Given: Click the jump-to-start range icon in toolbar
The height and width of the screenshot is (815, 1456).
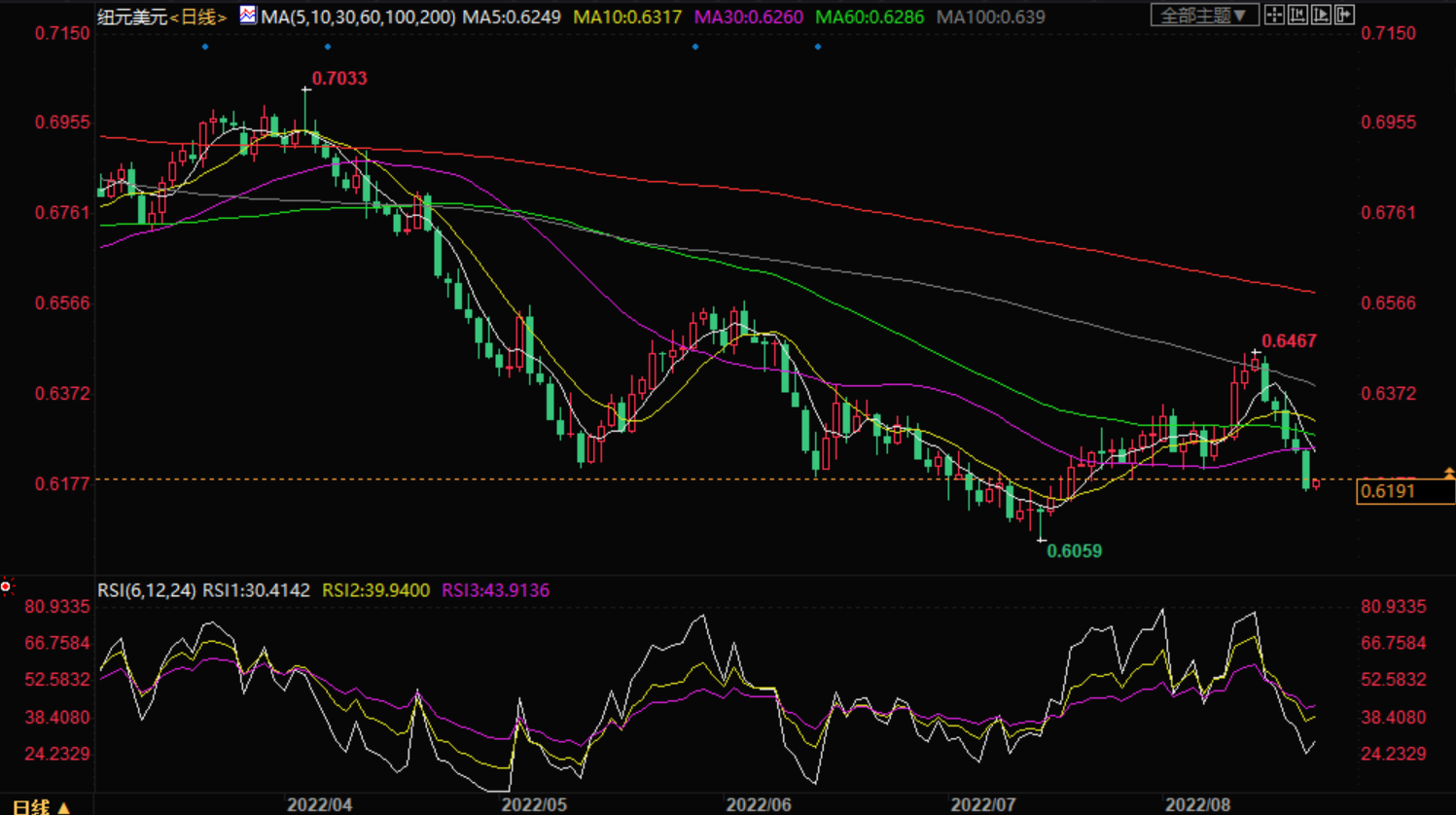Looking at the screenshot, I should pyautogui.click(x=1297, y=15).
